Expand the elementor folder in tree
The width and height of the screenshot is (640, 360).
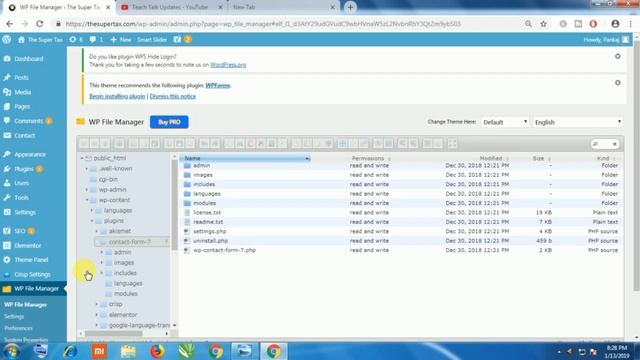point(97,315)
